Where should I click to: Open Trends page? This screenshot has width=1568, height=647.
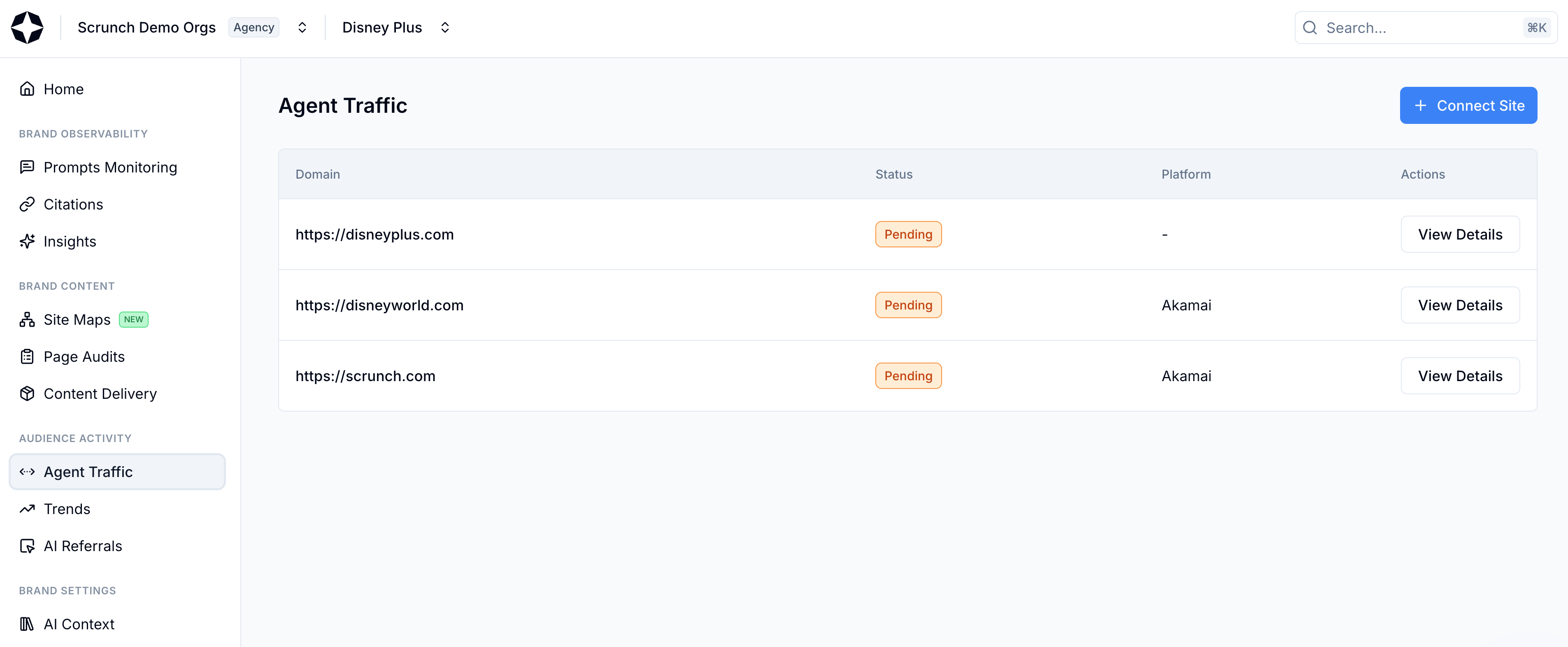tap(117, 509)
